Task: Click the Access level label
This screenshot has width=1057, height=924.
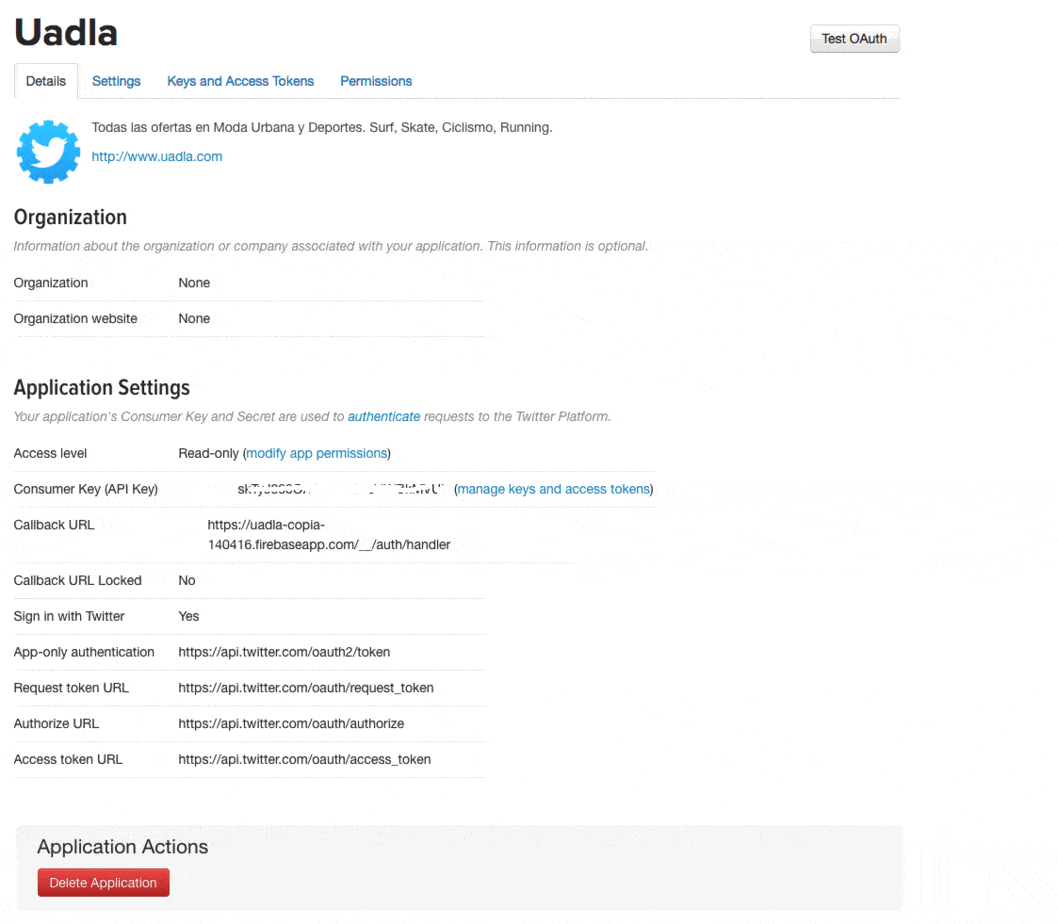Action: 50,453
